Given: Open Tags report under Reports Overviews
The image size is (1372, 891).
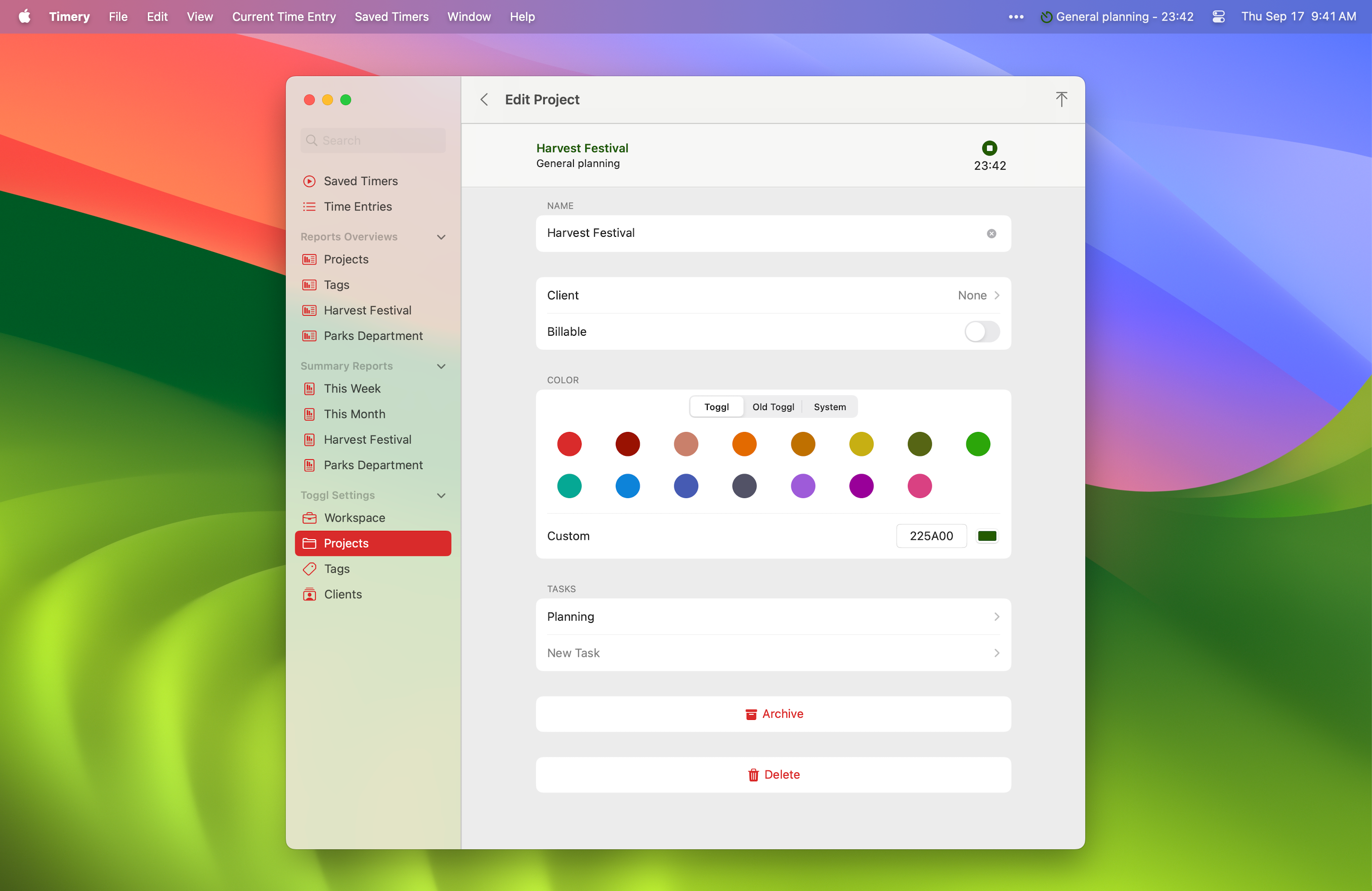Looking at the screenshot, I should pyautogui.click(x=372, y=285).
